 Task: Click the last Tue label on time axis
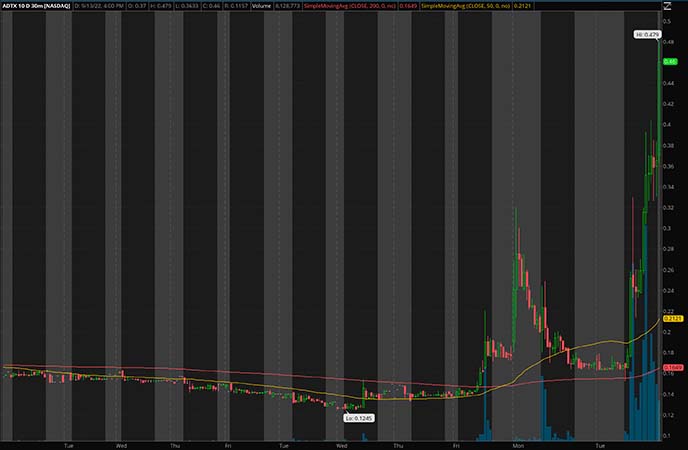(x=600, y=443)
